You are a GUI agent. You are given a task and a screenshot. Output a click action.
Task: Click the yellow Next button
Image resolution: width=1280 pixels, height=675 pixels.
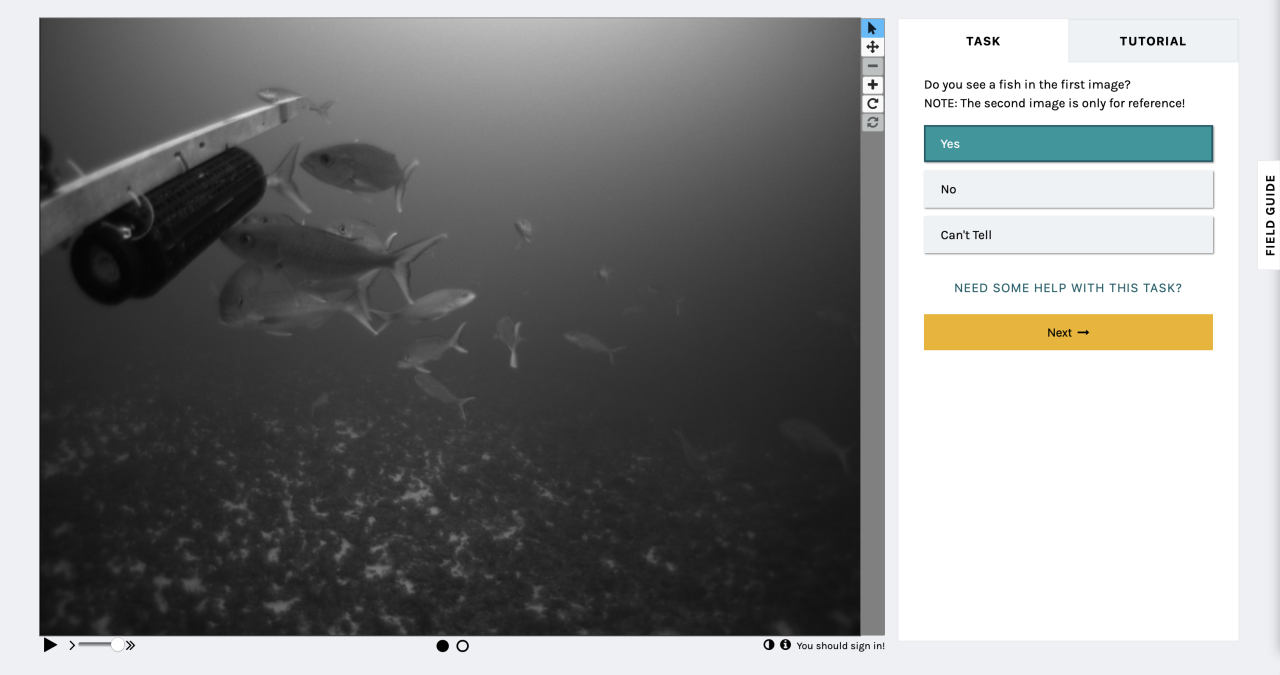point(1068,332)
